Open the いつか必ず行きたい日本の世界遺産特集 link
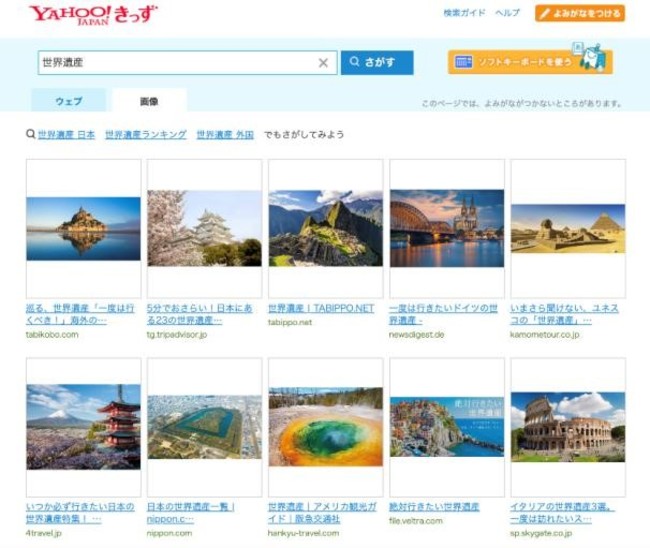 (x=80, y=513)
